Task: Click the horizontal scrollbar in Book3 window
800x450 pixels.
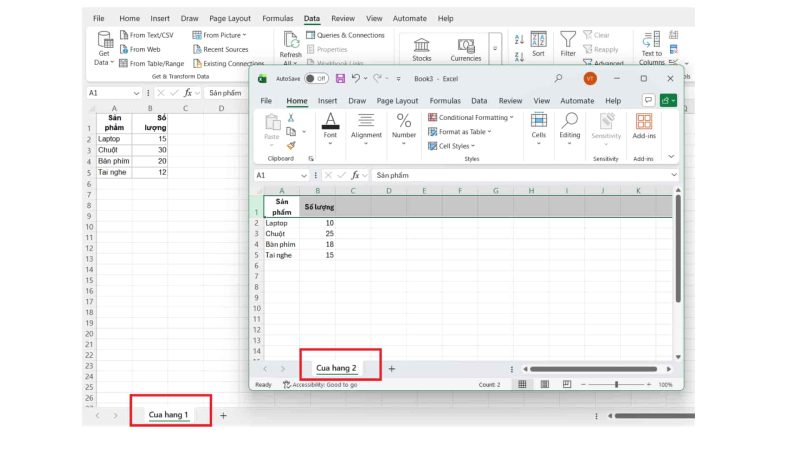Action: pos(593,369)
